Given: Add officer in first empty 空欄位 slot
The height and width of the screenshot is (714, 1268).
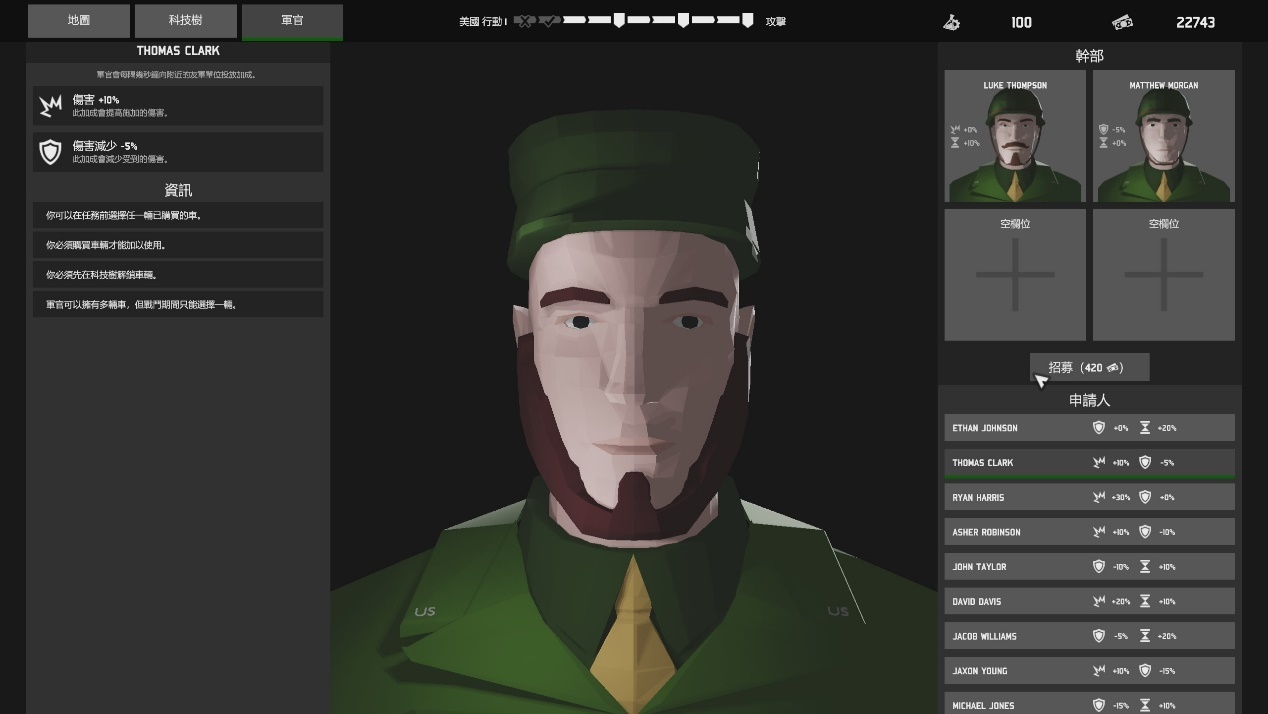Looking at the screenshot, I should pyautogui.click(x=1014, y=274).
